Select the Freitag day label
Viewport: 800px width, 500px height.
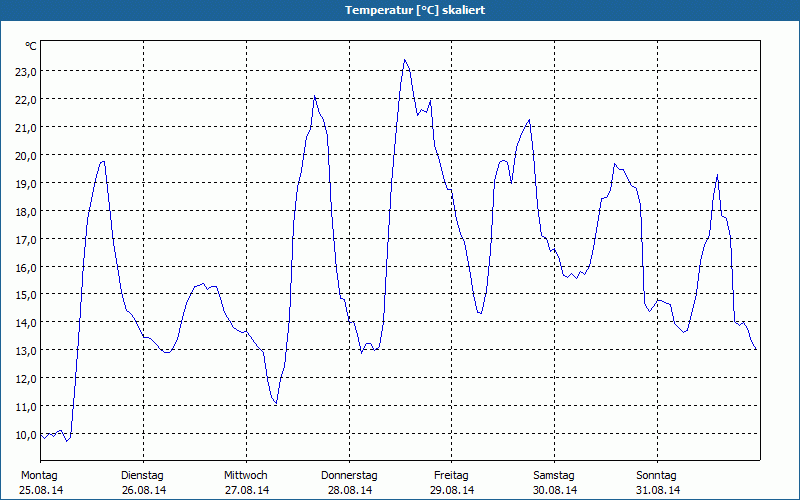452,475
